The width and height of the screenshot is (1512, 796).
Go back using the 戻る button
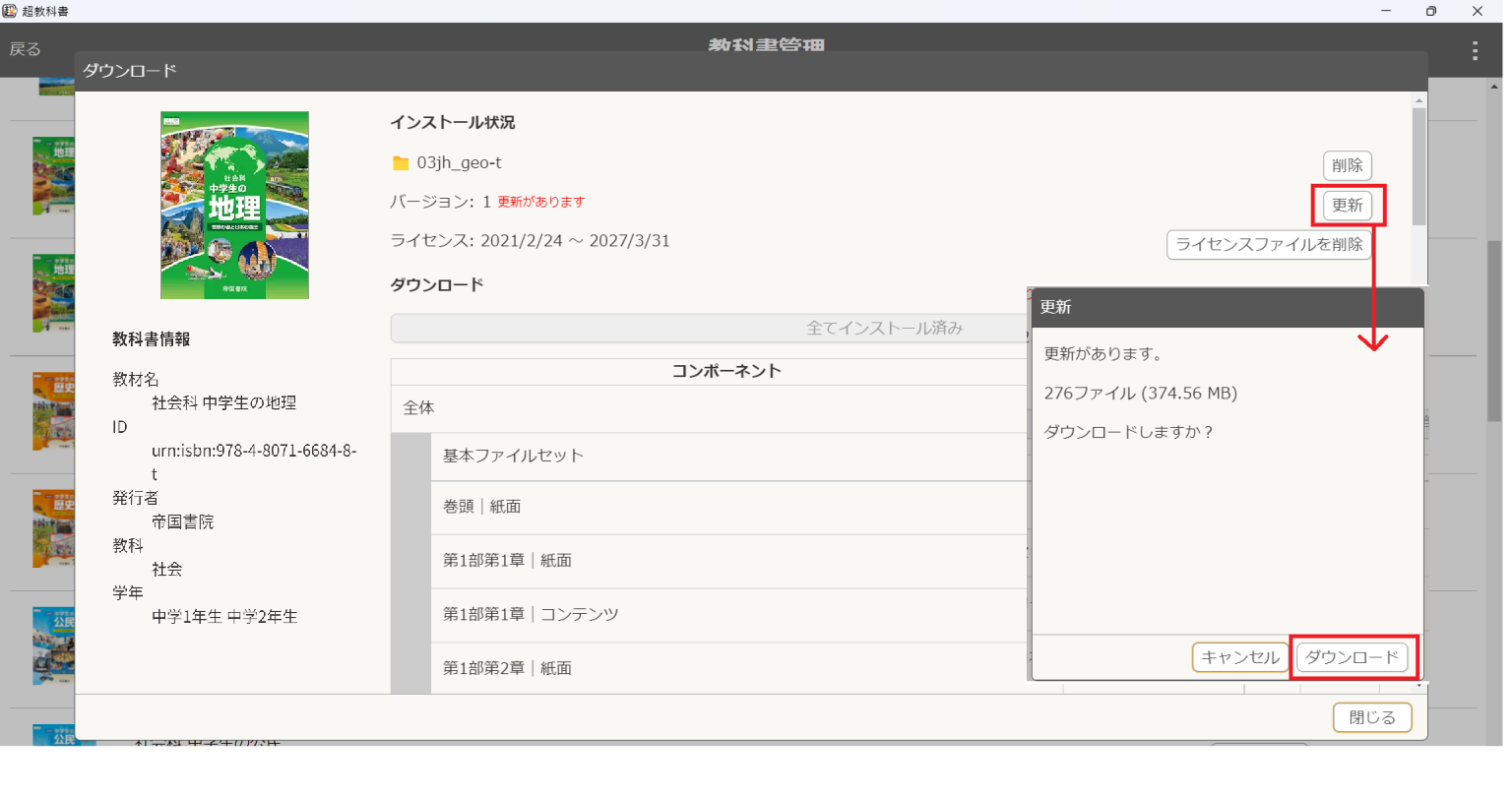(26, 49)
